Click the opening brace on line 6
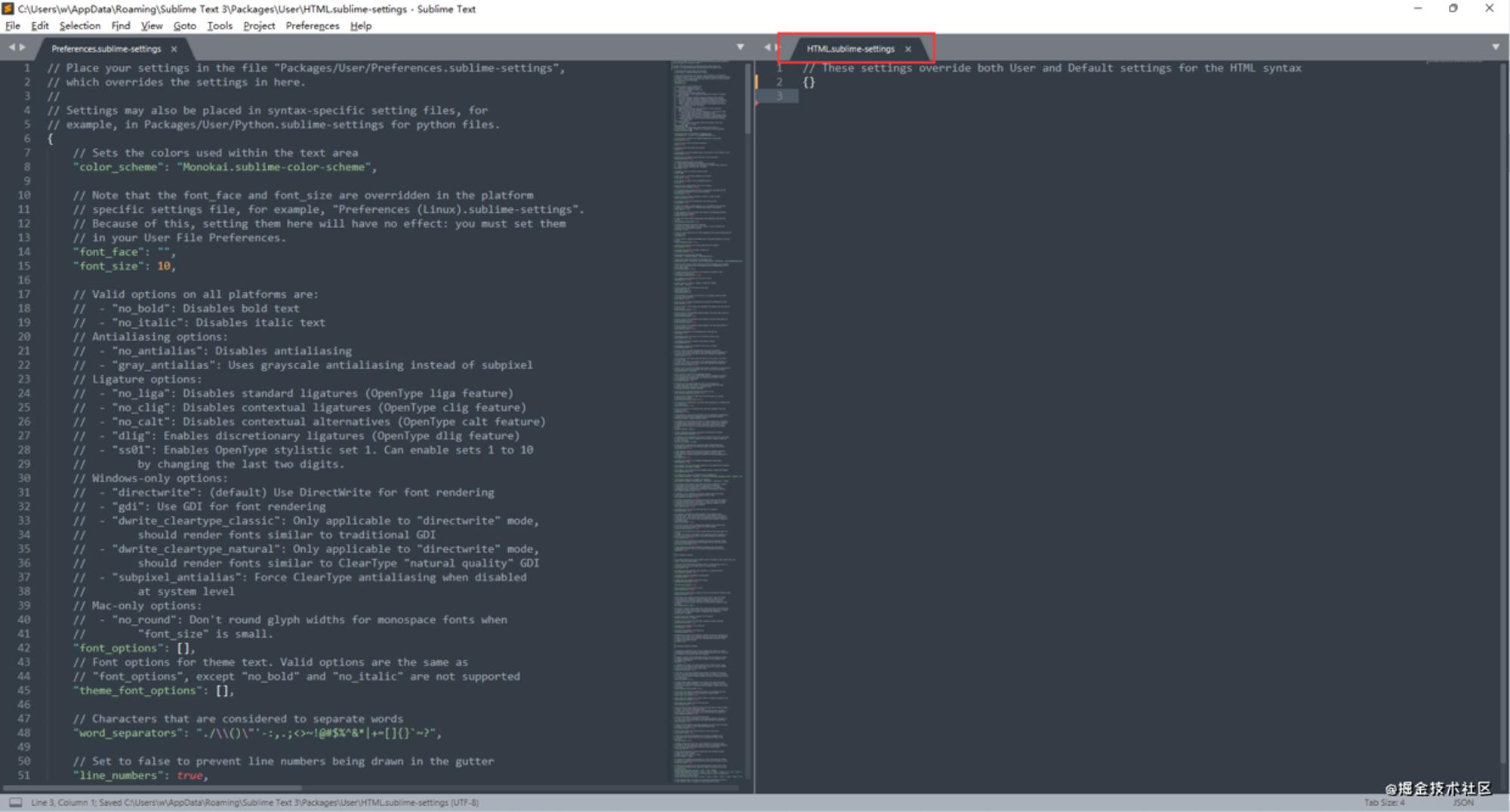 (x=51, y=138)
